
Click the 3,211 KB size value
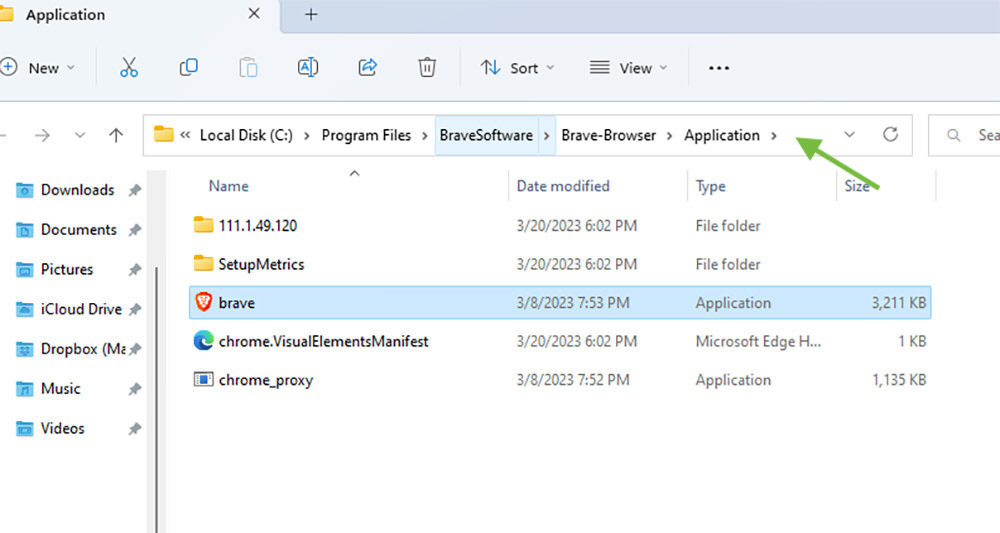coord(899,303)
